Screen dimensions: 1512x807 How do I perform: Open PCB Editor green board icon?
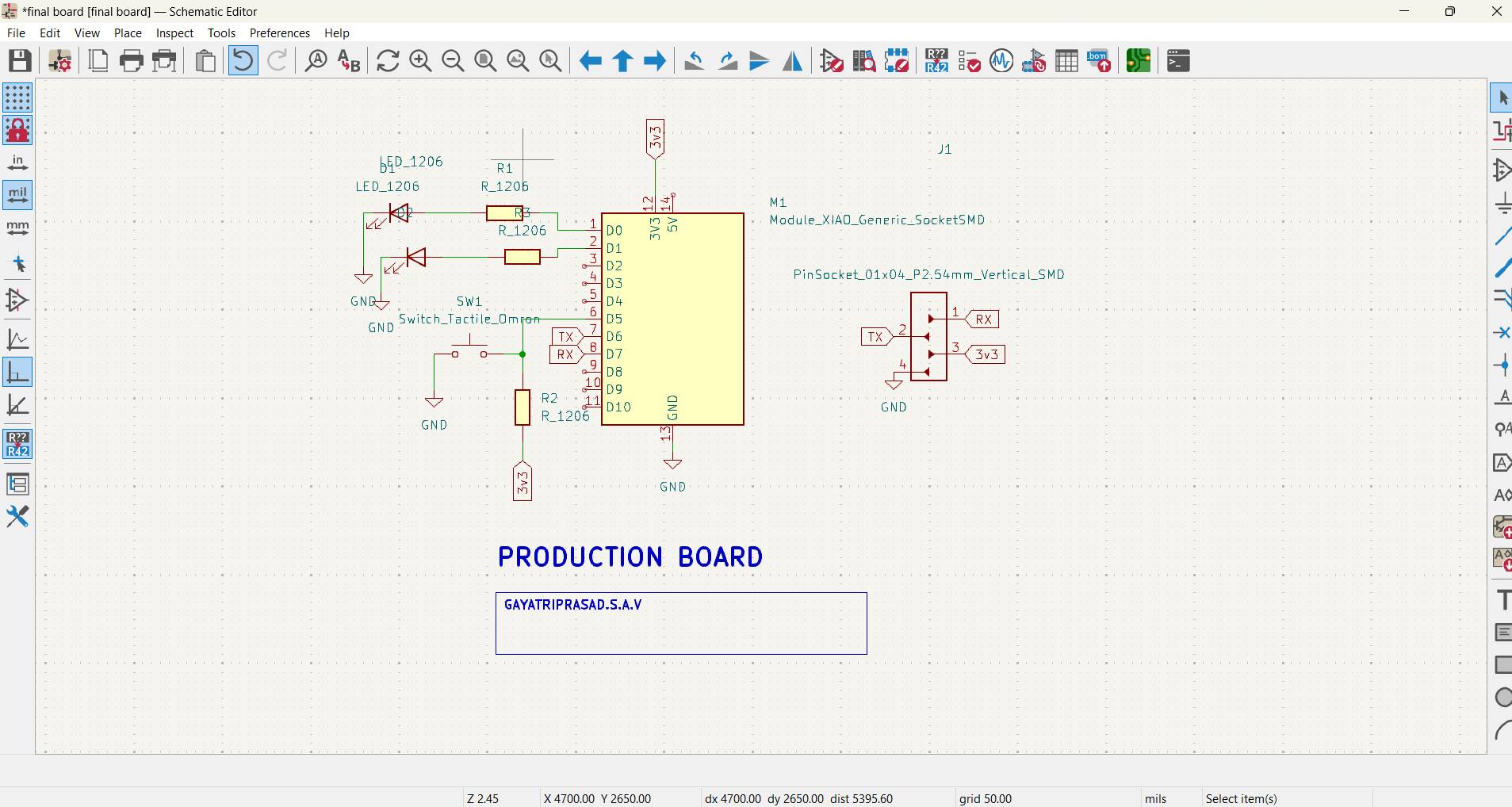[1139, 61]
